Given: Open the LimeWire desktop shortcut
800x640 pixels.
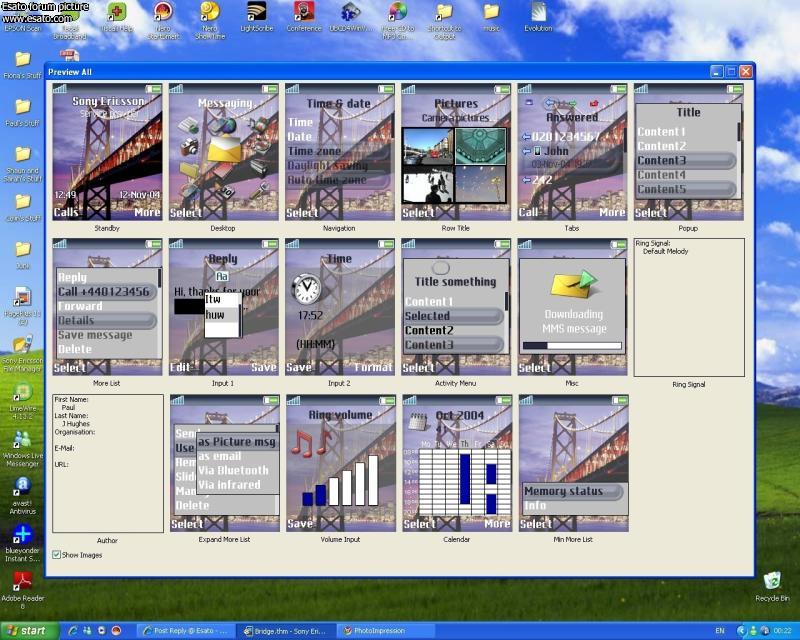Looking at the screenshot, I should [21, 393].
